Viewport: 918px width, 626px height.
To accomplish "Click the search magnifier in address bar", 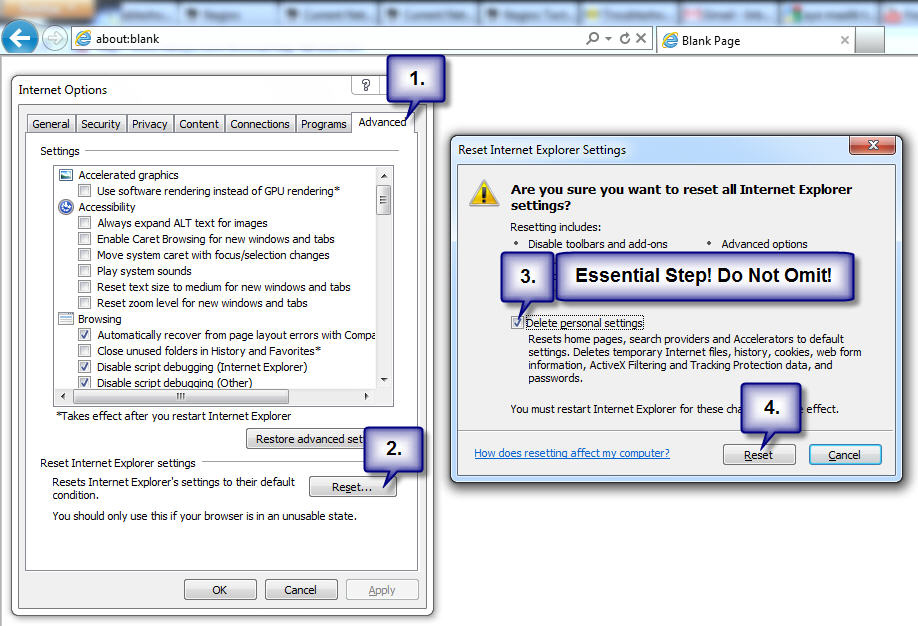I will (592, 38).
